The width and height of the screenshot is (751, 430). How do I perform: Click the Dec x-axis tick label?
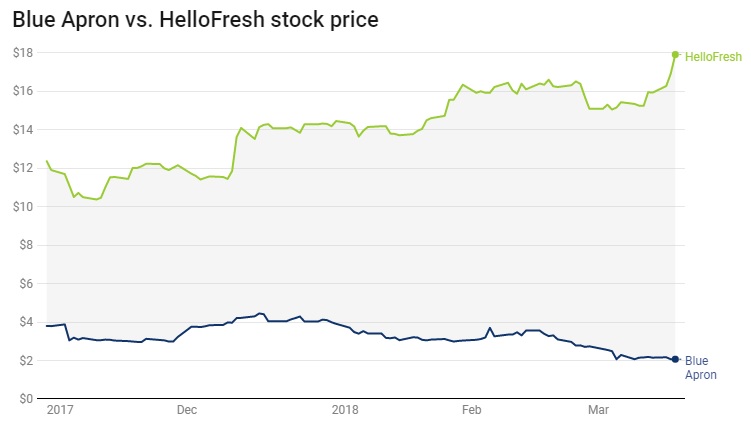click(187, 410)
